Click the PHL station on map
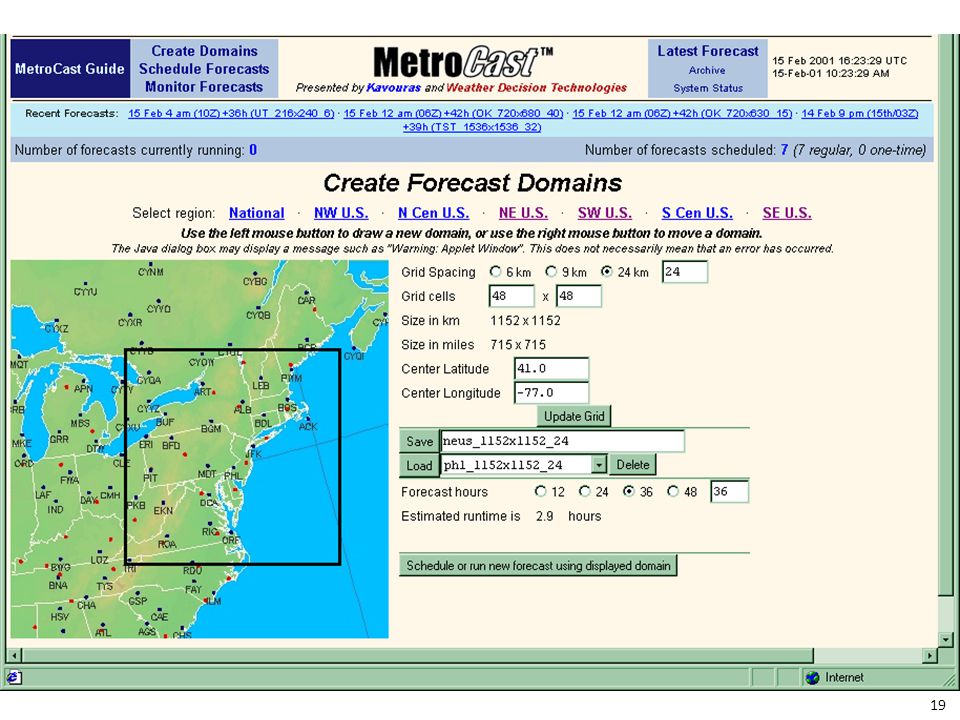This screenshot has height=720, width=960. coord(233,476)
